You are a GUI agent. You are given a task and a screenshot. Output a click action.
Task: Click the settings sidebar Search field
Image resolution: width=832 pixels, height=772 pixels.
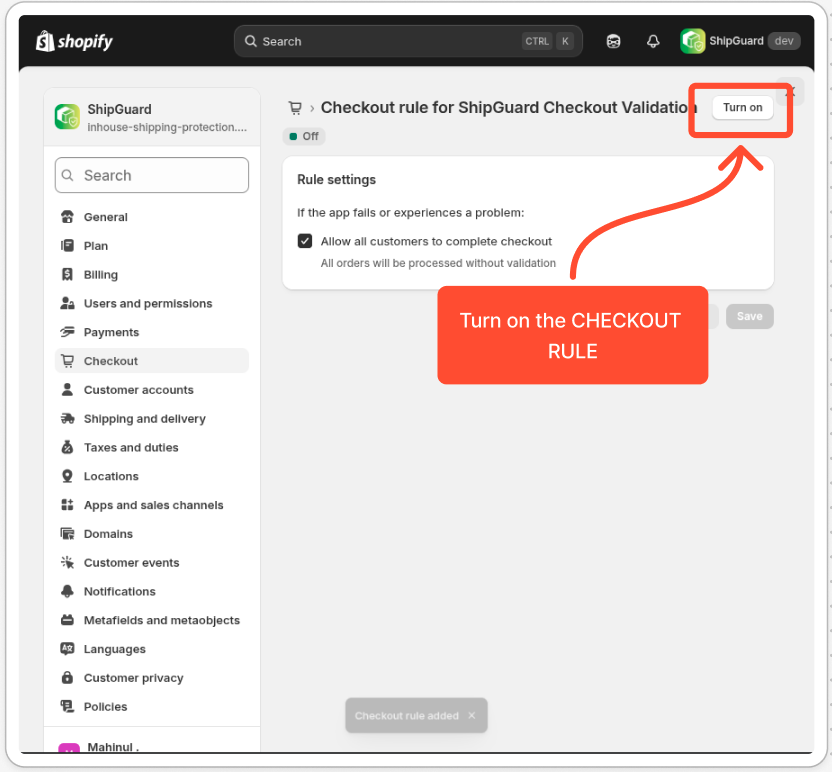click(152, 175)
